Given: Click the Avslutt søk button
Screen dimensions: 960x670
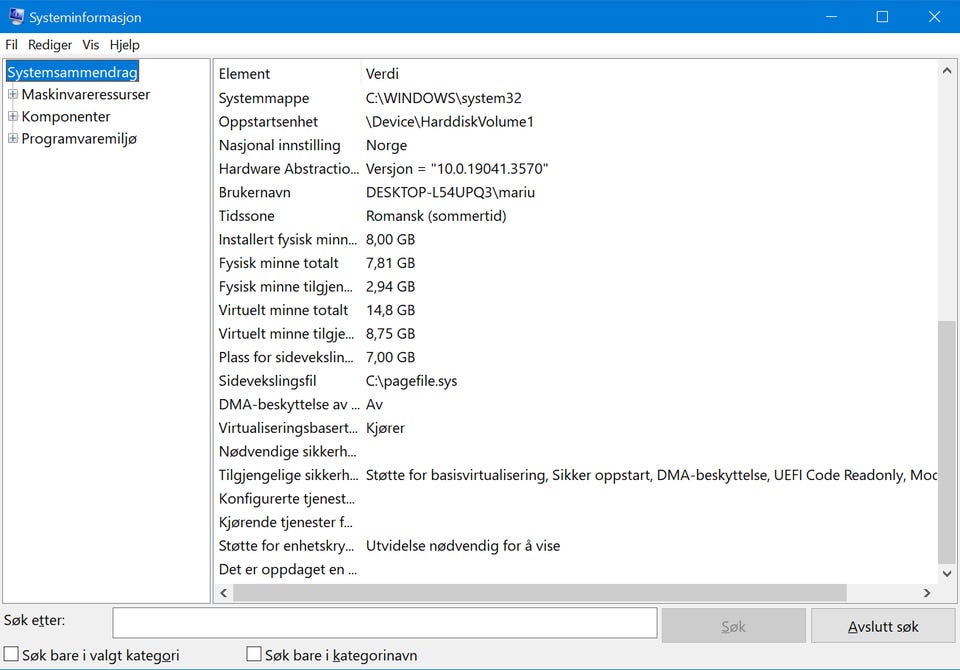Looking at the screenshot, I should tap(883, 626).
